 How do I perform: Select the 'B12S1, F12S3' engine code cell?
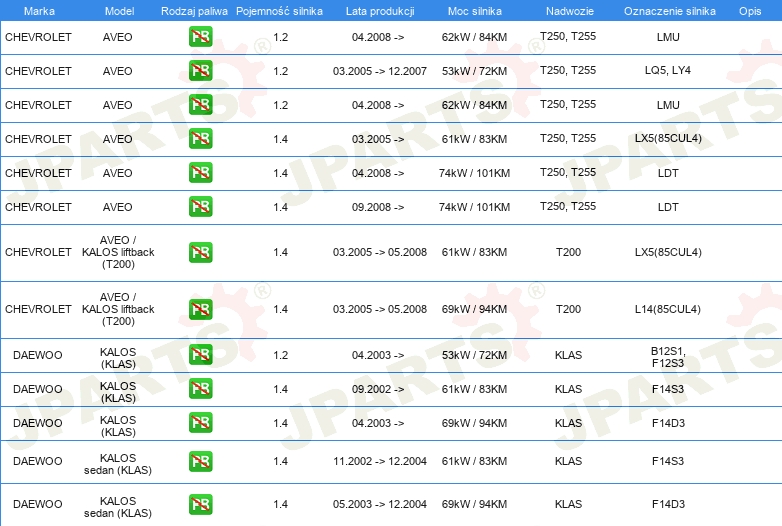pos(668,357)
